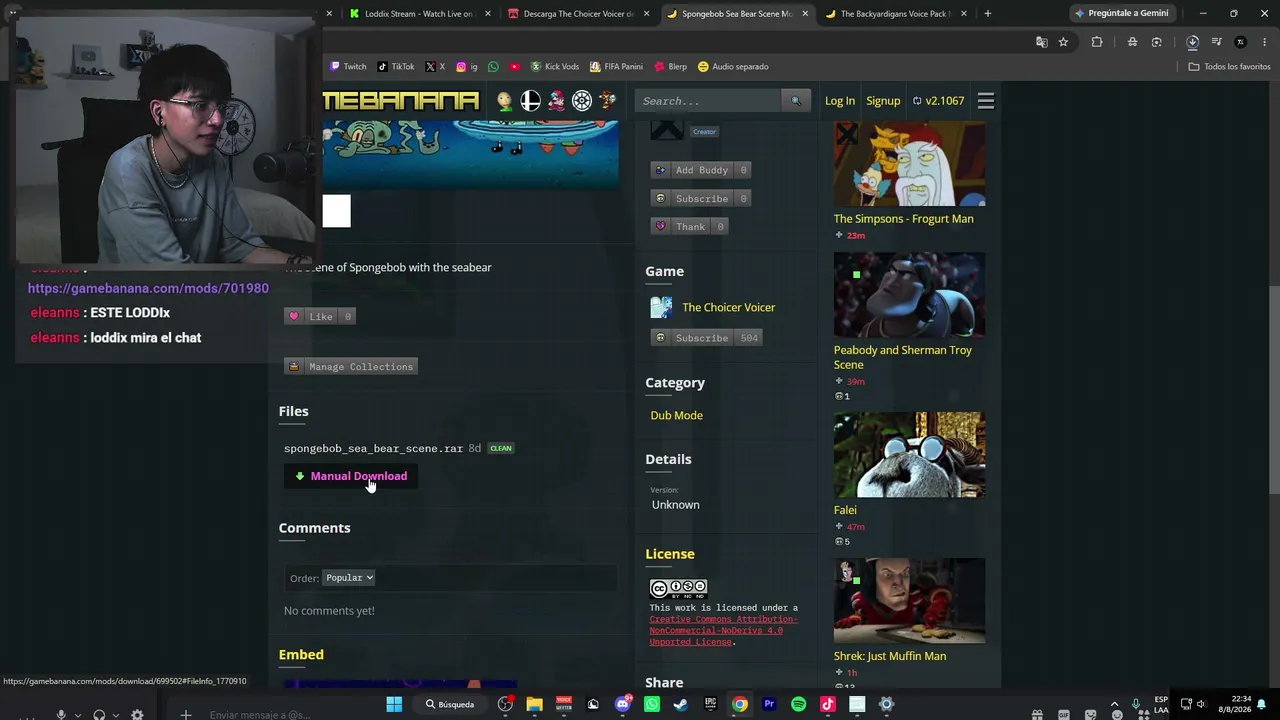
Task: Click the taskbar Búsqueda search box
Action: click(x=450, y=704)
